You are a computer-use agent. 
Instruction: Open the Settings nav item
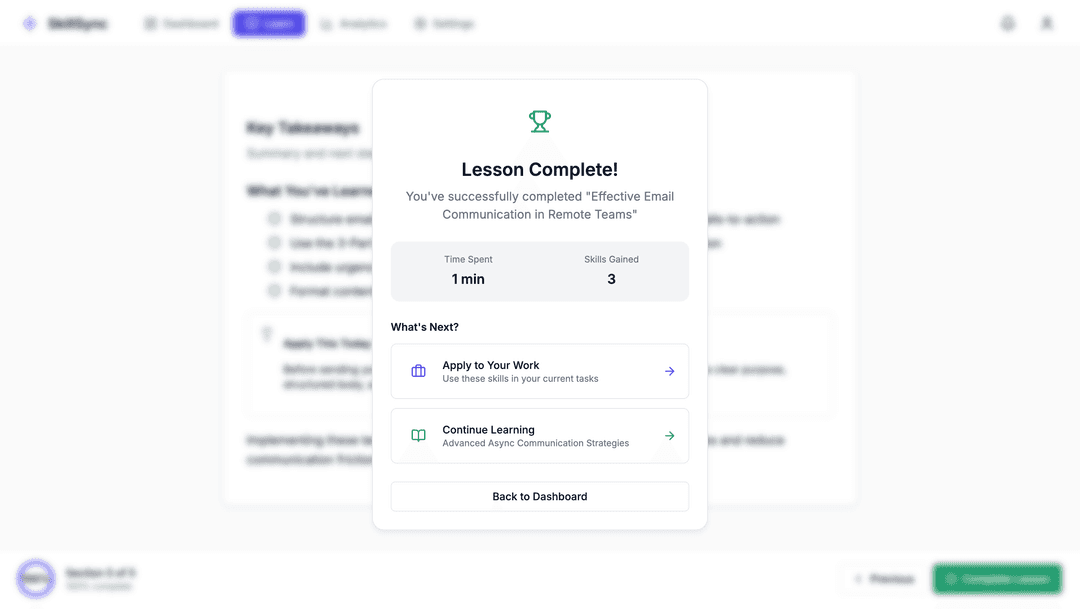click(444, 23)
